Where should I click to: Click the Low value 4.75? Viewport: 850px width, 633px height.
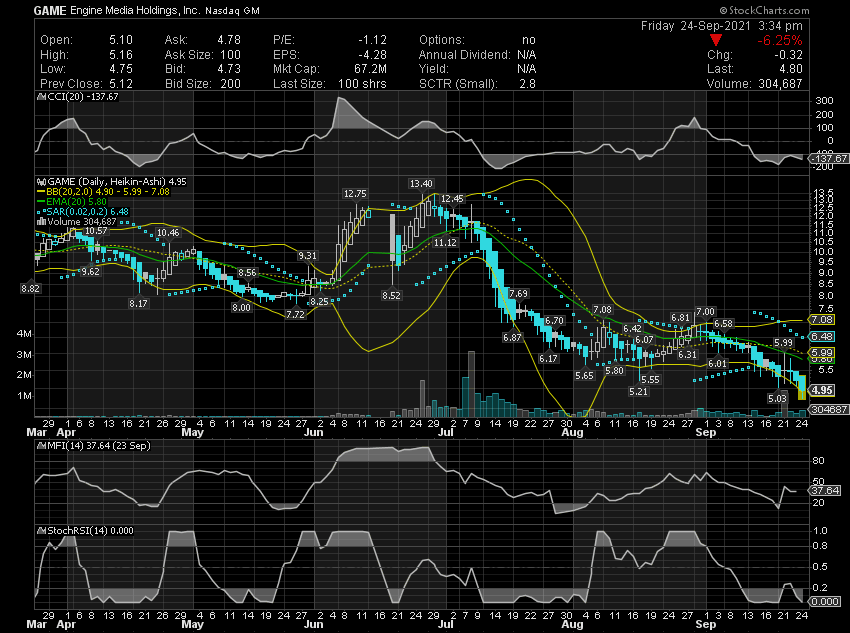pyautogui.click(x=121, y=69)
